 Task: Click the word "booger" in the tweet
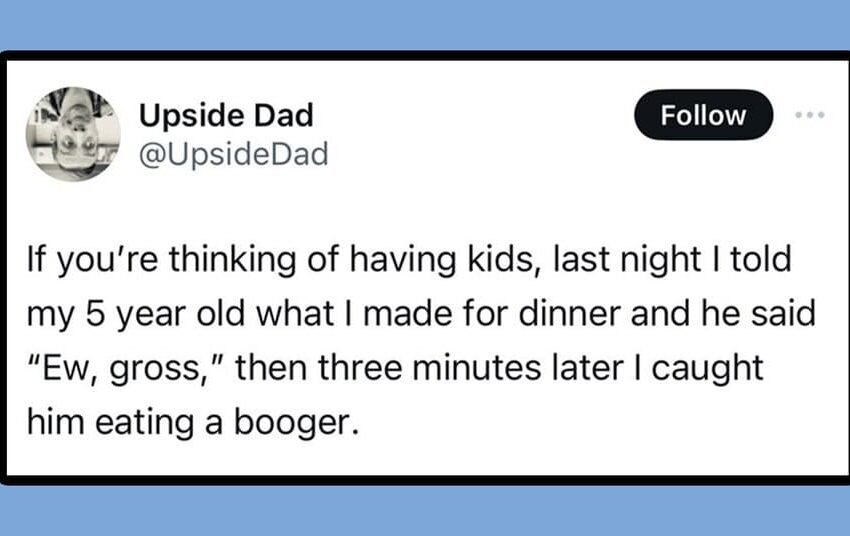pos(297,423)
